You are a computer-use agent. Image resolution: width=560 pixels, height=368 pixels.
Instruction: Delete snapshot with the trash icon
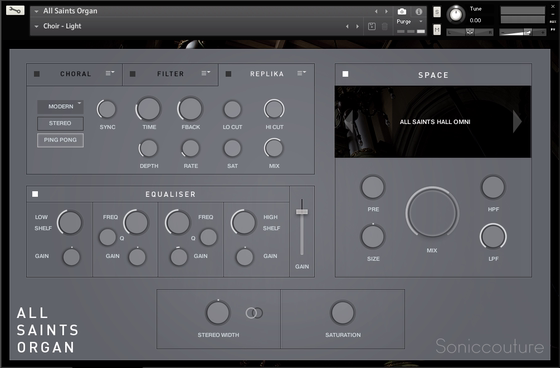pyautogui.click(x=385, y=26)
